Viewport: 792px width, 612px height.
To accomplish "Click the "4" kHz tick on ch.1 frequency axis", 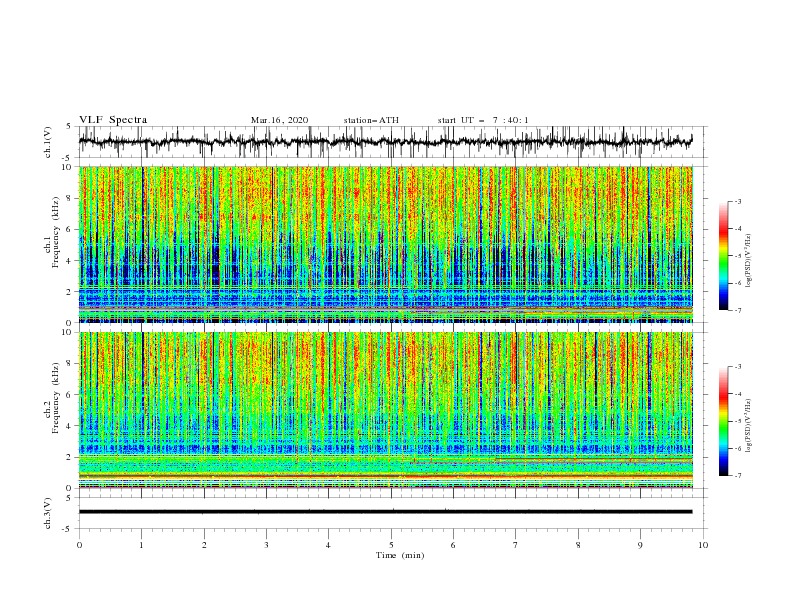I will click(70, 261).
